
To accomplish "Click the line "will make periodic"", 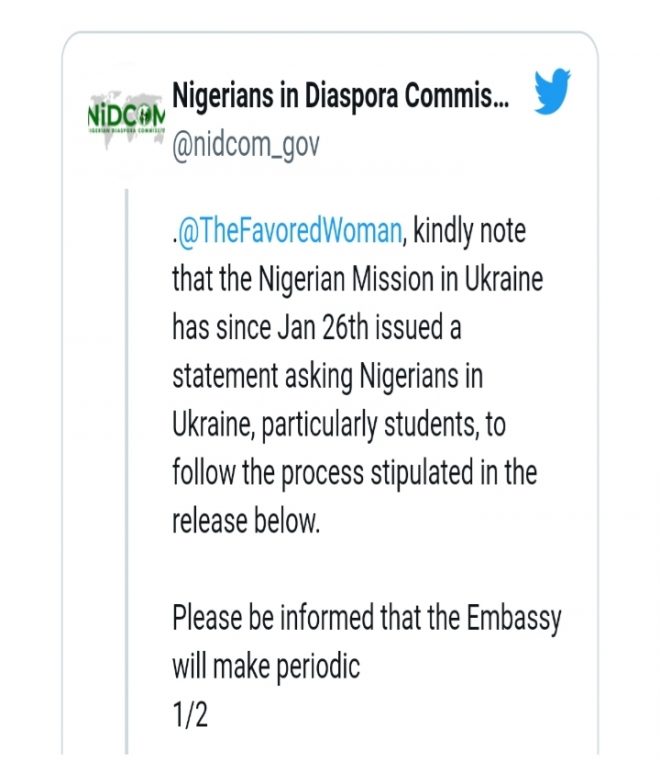I will click(x=266, y=666).
